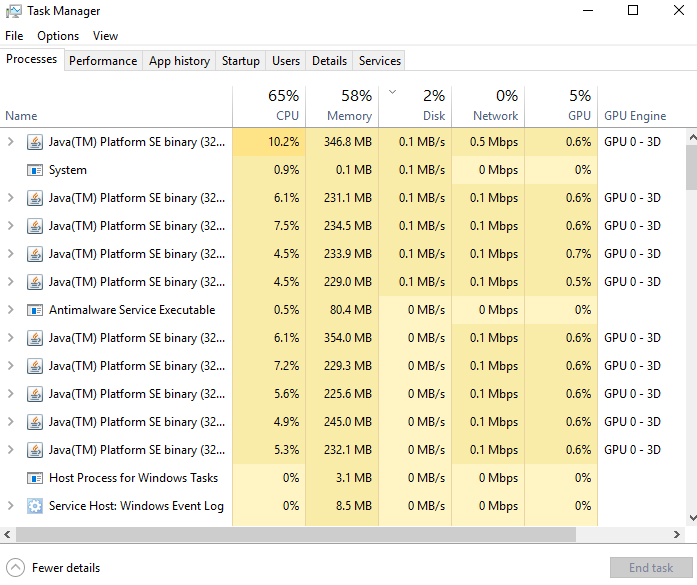This screenshot has width=697, height=585.
Task: Switch to the App history tab
Action: click(180, 60)
